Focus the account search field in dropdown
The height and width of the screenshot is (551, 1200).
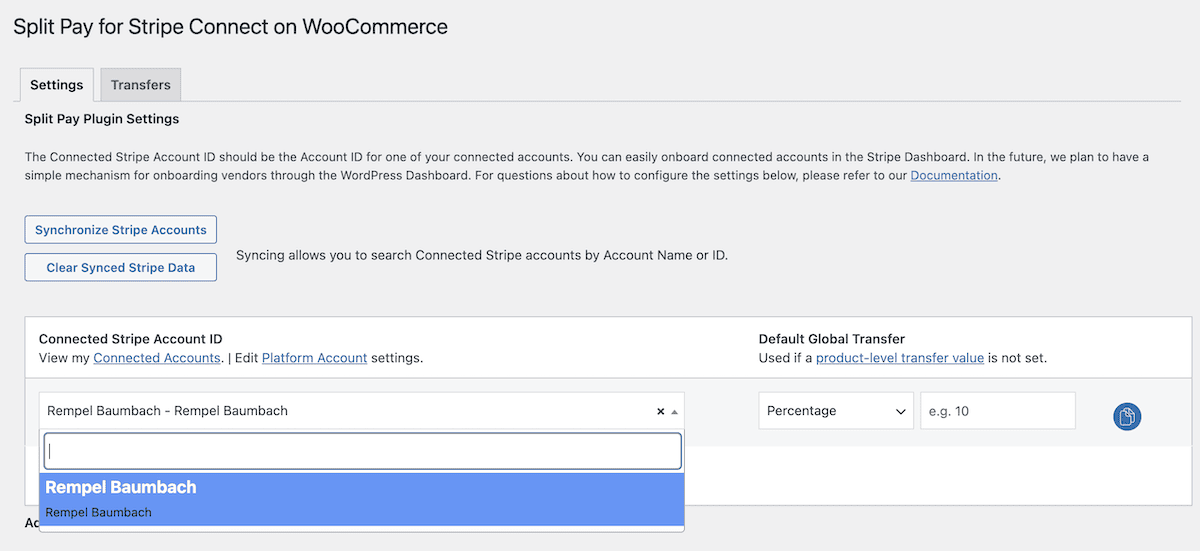pos(363,451)
